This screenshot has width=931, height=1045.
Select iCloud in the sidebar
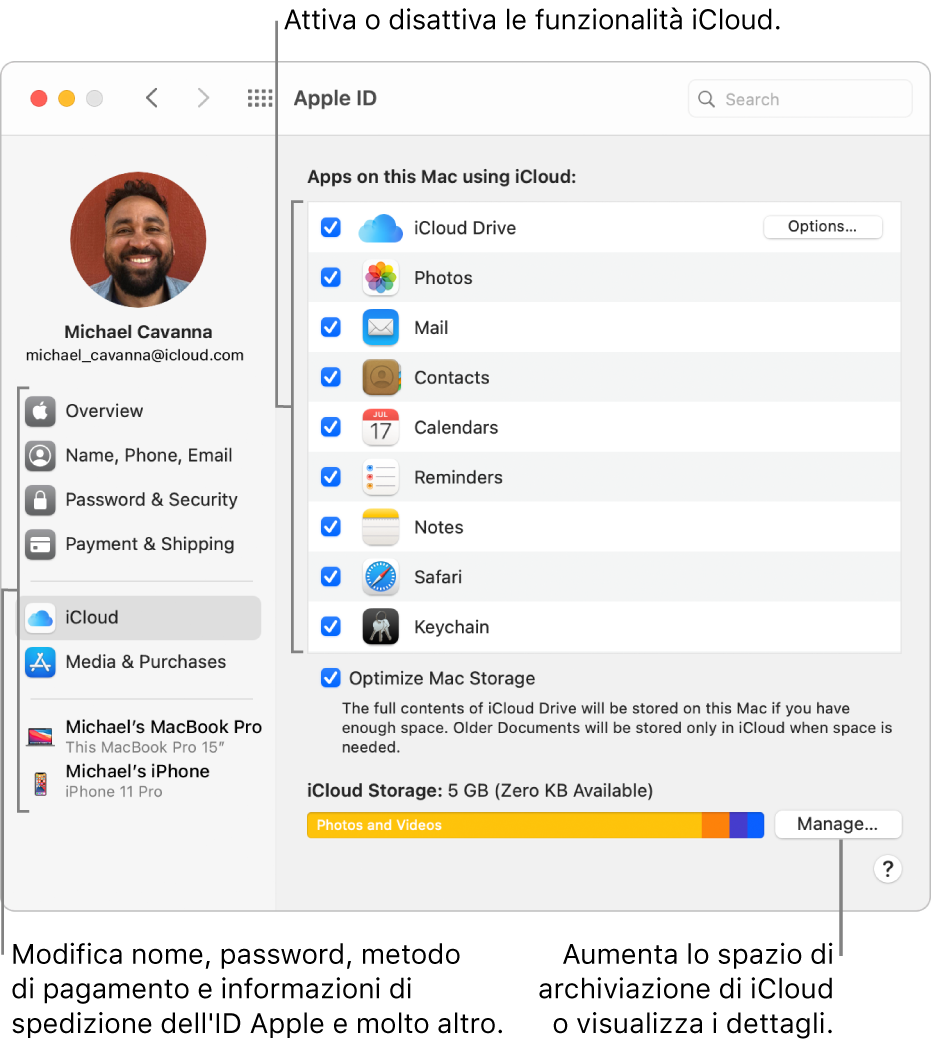coord(141,618)
